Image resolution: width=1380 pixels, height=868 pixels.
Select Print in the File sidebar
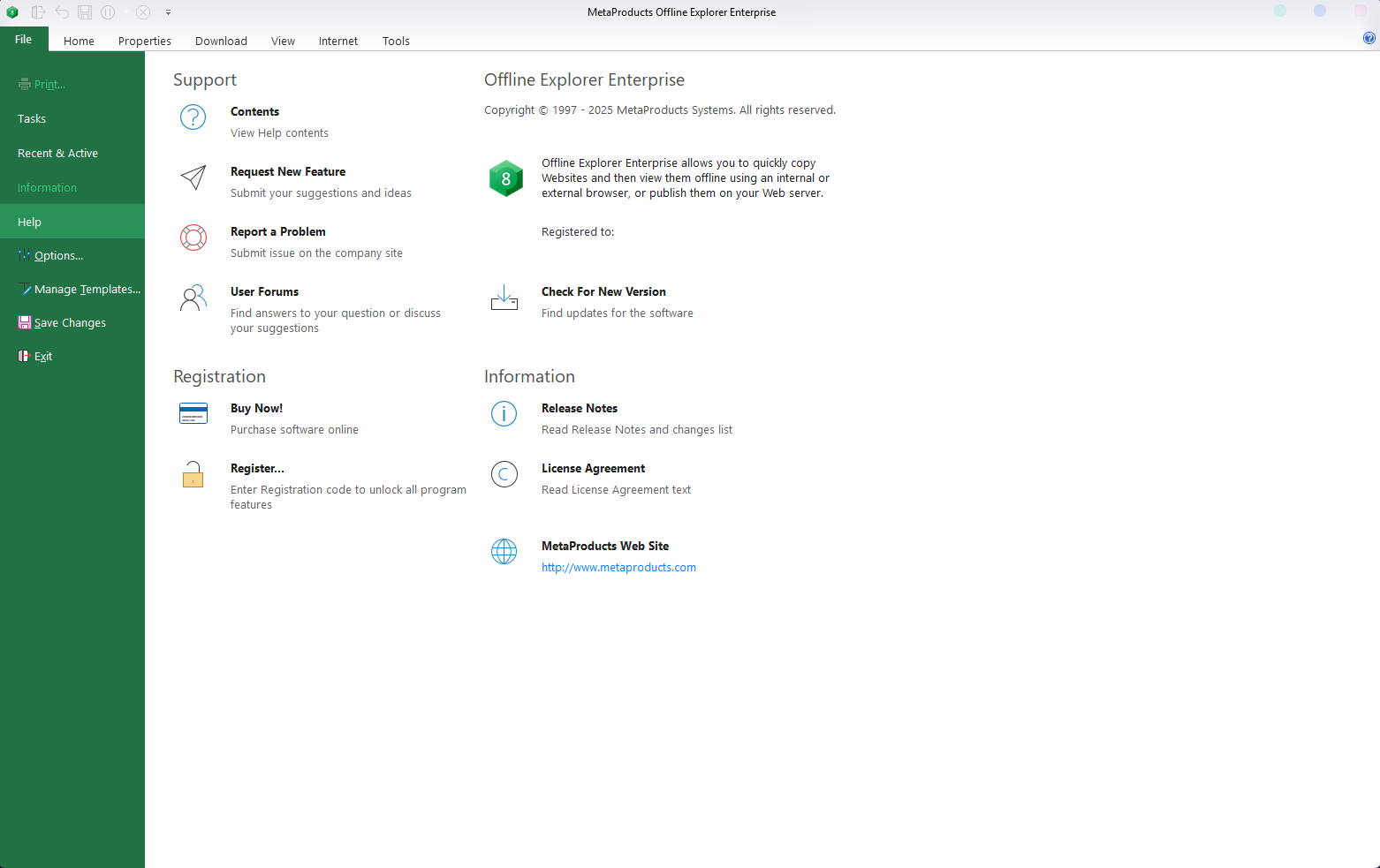coord(72,85)
